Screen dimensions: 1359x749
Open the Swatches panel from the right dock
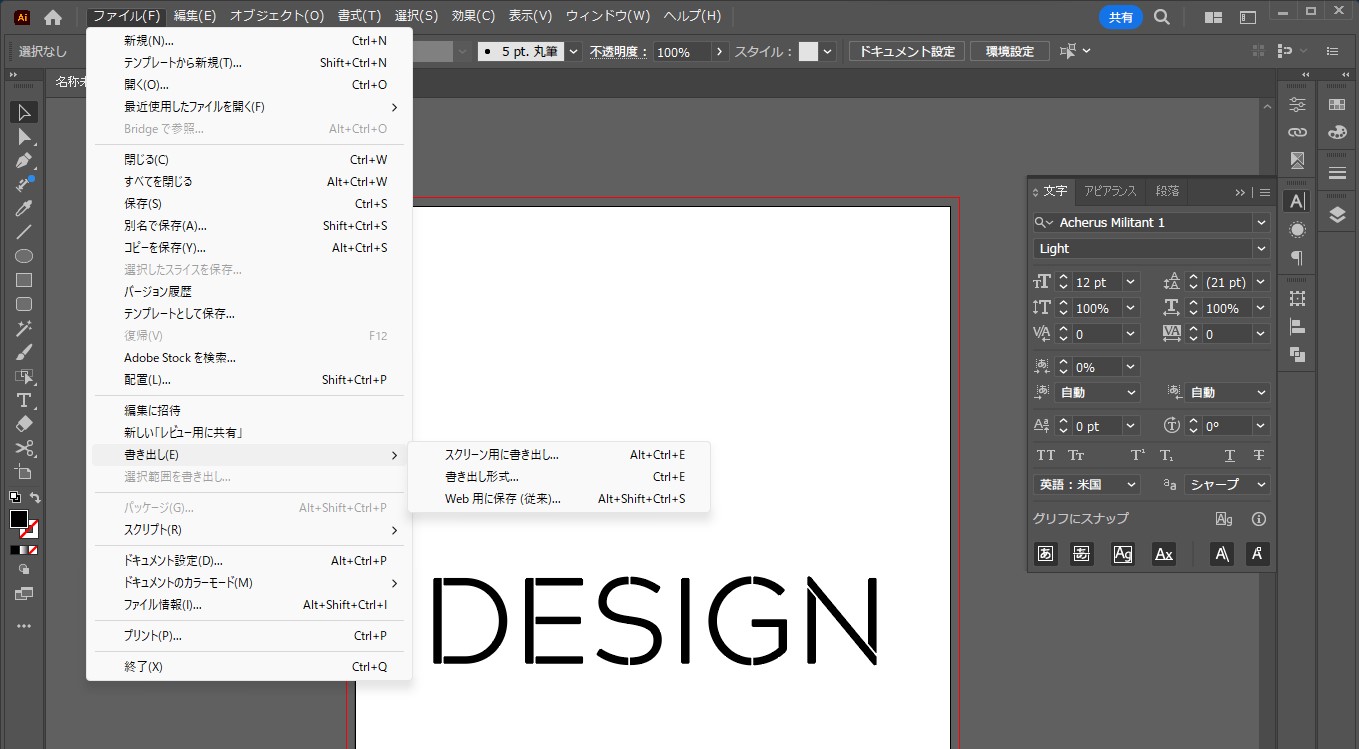1337,105
